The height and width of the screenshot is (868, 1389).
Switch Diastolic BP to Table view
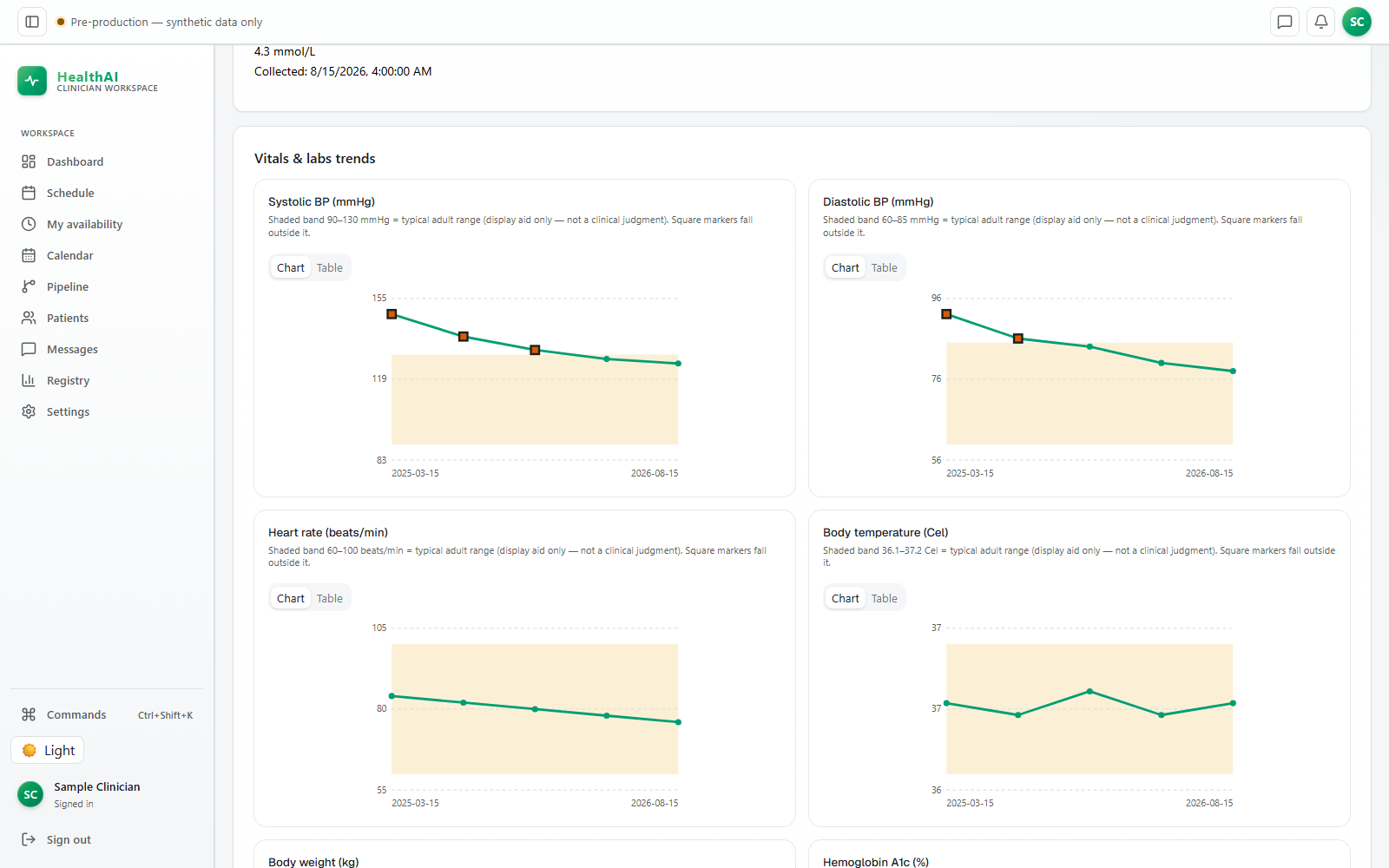coord(885,267)
